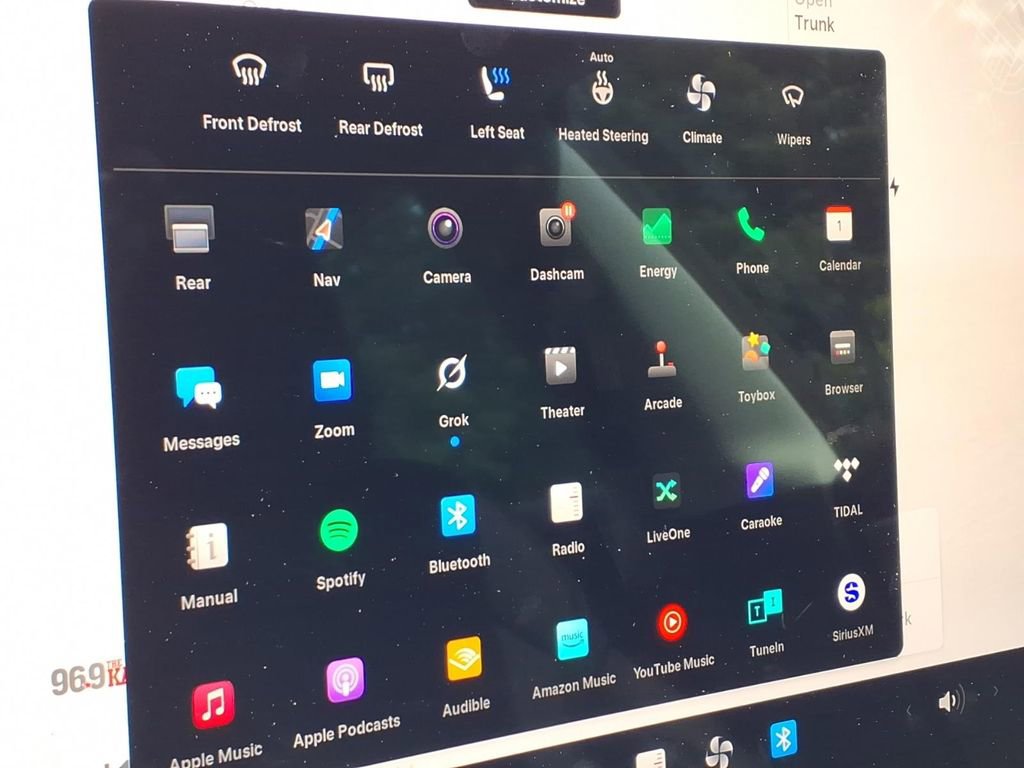Image resolution: width=1024 pixels, height=768 pixels.
Task: Tap the volume speaker icon in bottom bar
Action: (x=951, y=702)
